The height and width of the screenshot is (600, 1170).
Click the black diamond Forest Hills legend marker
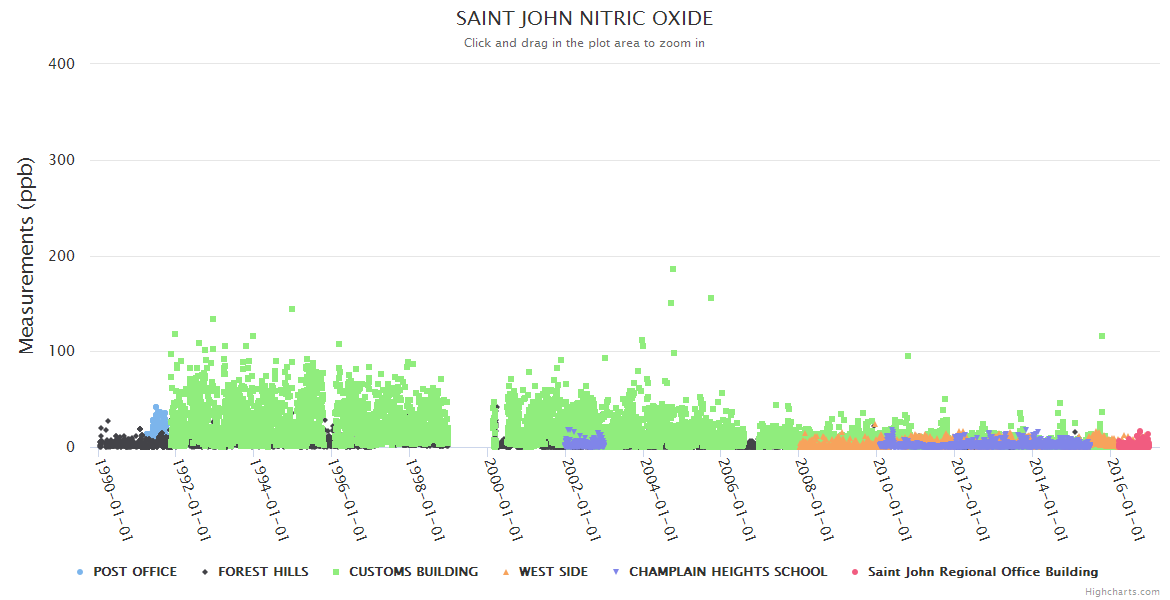click(x=205, y=572)
